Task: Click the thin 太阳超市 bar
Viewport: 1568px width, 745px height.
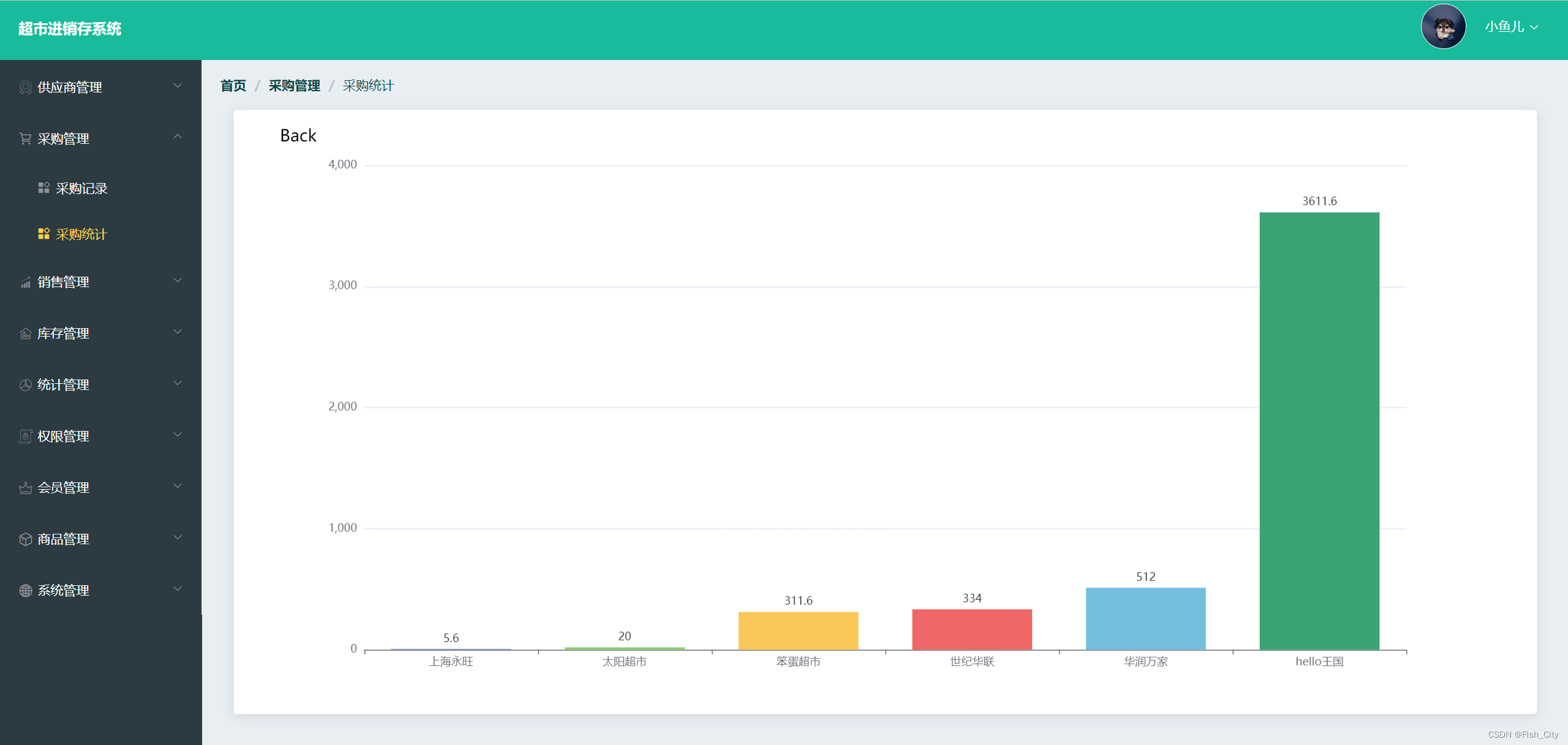Action: pyautogui.click(x=625, y=648)
